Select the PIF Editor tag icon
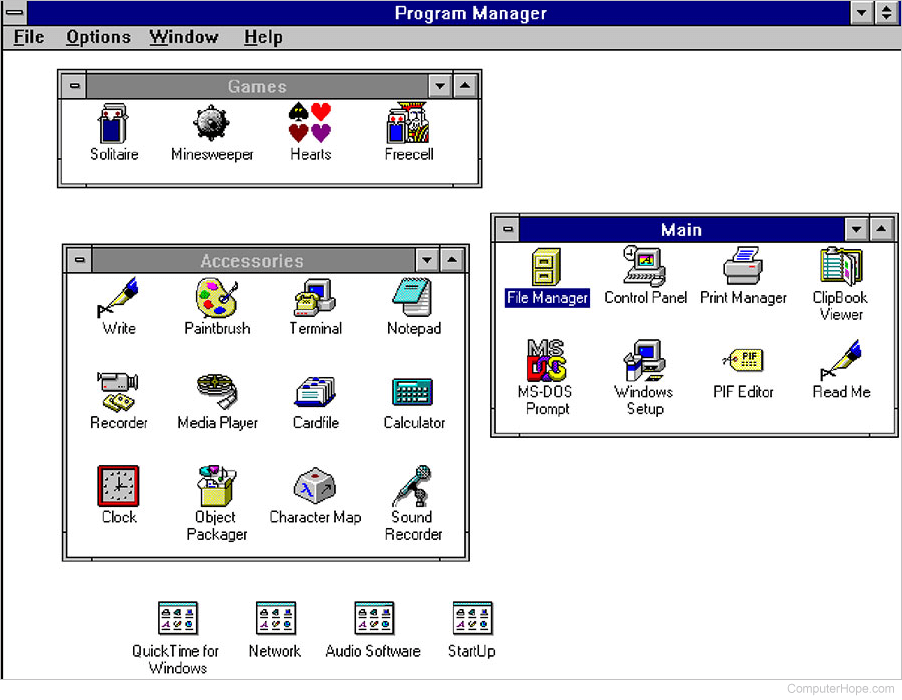 click(743, 360)
